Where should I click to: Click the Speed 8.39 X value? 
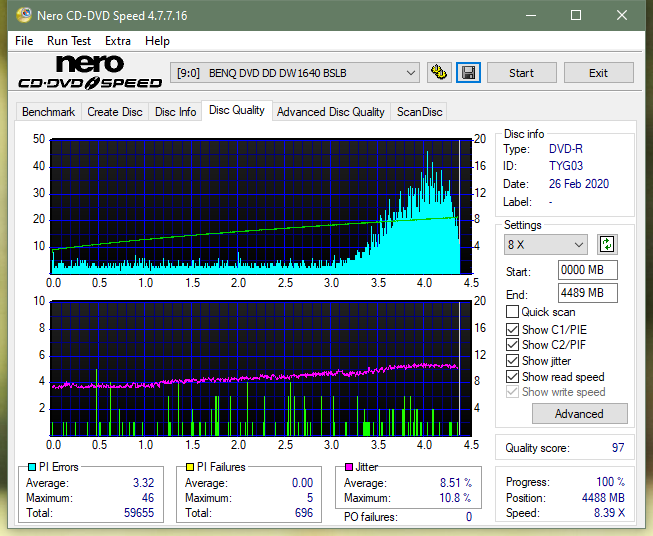[x=609, y=513]
